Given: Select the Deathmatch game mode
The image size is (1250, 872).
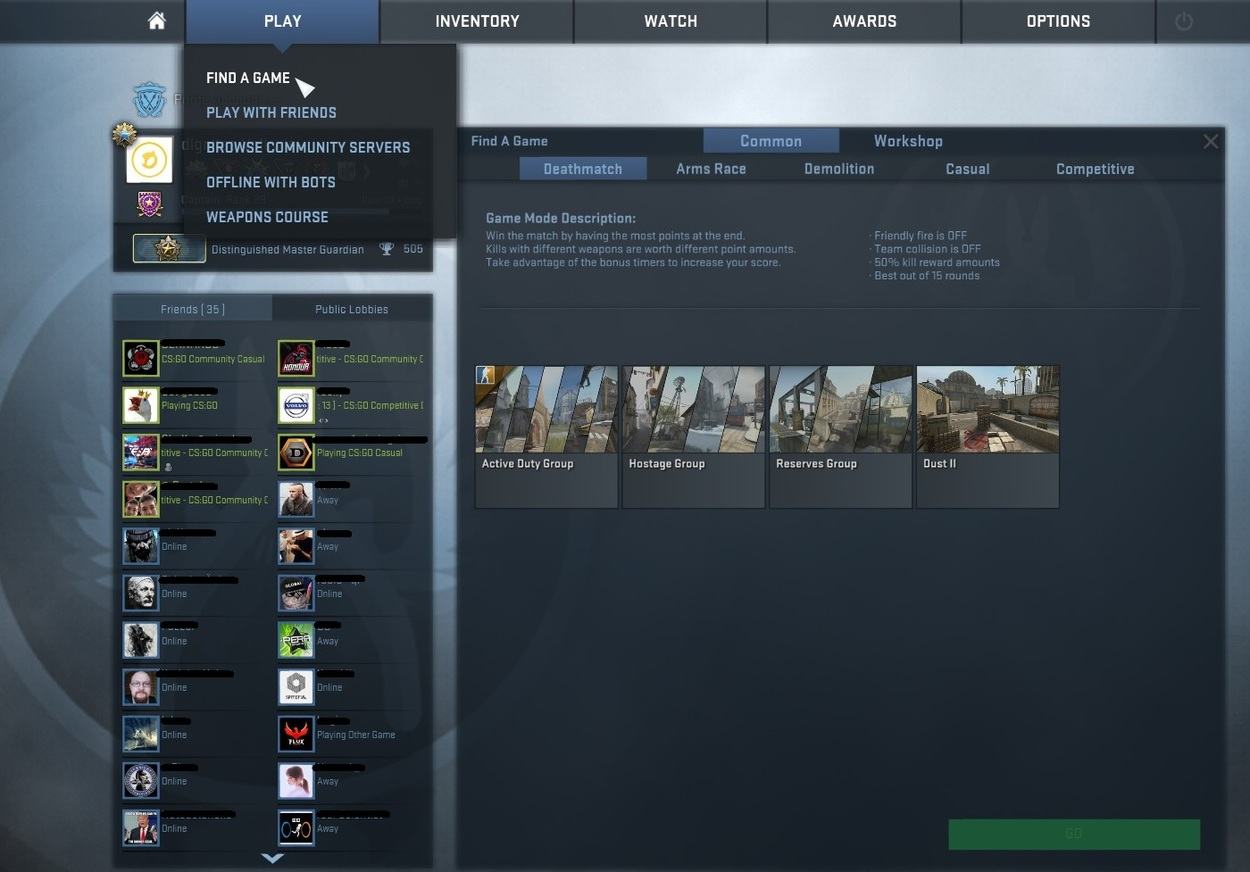Looking at the screenshot, I should (583, 169).
